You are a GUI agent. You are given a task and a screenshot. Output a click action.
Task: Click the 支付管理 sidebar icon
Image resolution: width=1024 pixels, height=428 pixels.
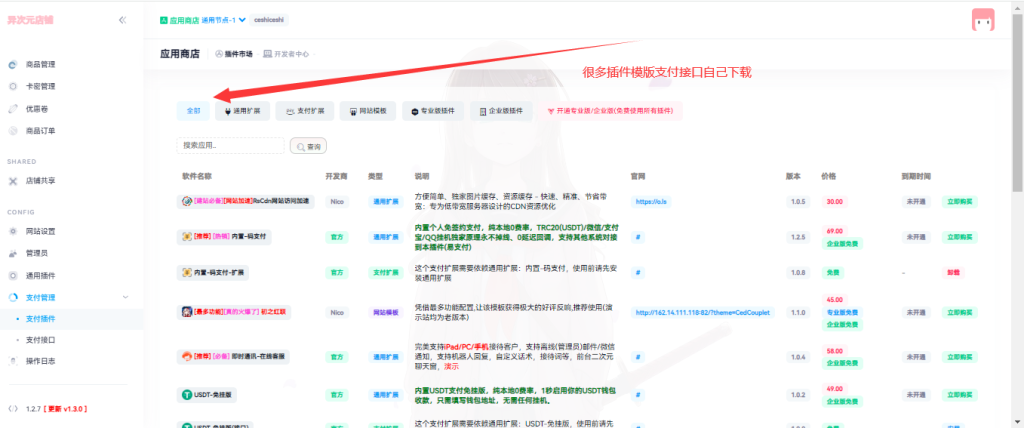point(12,297)
